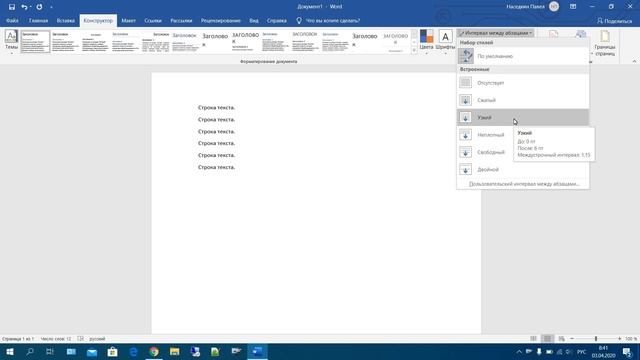Switch to the Вставка tab
Viewport: 640px width, 360px height.
pos(66,20)
